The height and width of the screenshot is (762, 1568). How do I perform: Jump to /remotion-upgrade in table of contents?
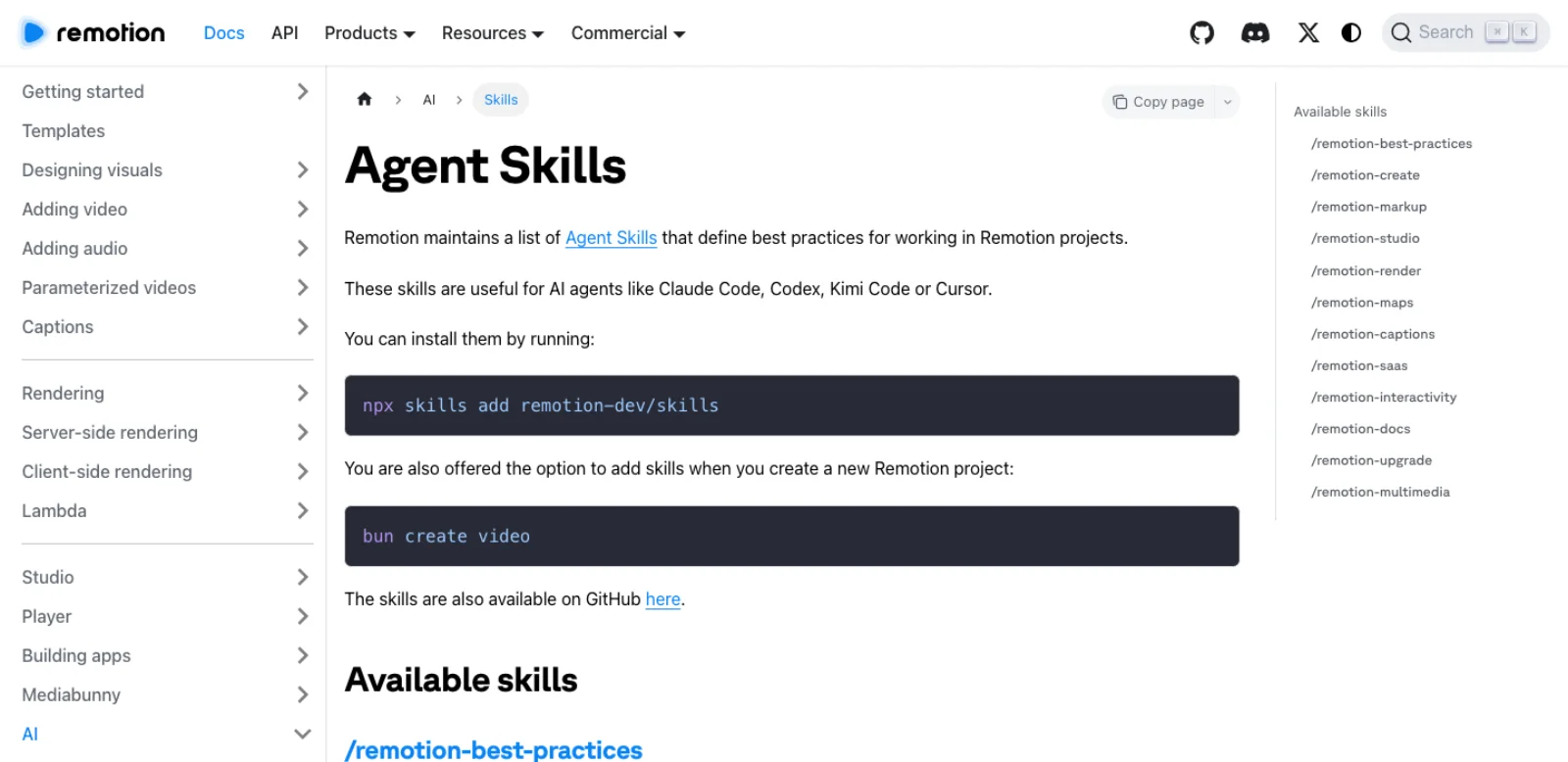click(1371, 460)
